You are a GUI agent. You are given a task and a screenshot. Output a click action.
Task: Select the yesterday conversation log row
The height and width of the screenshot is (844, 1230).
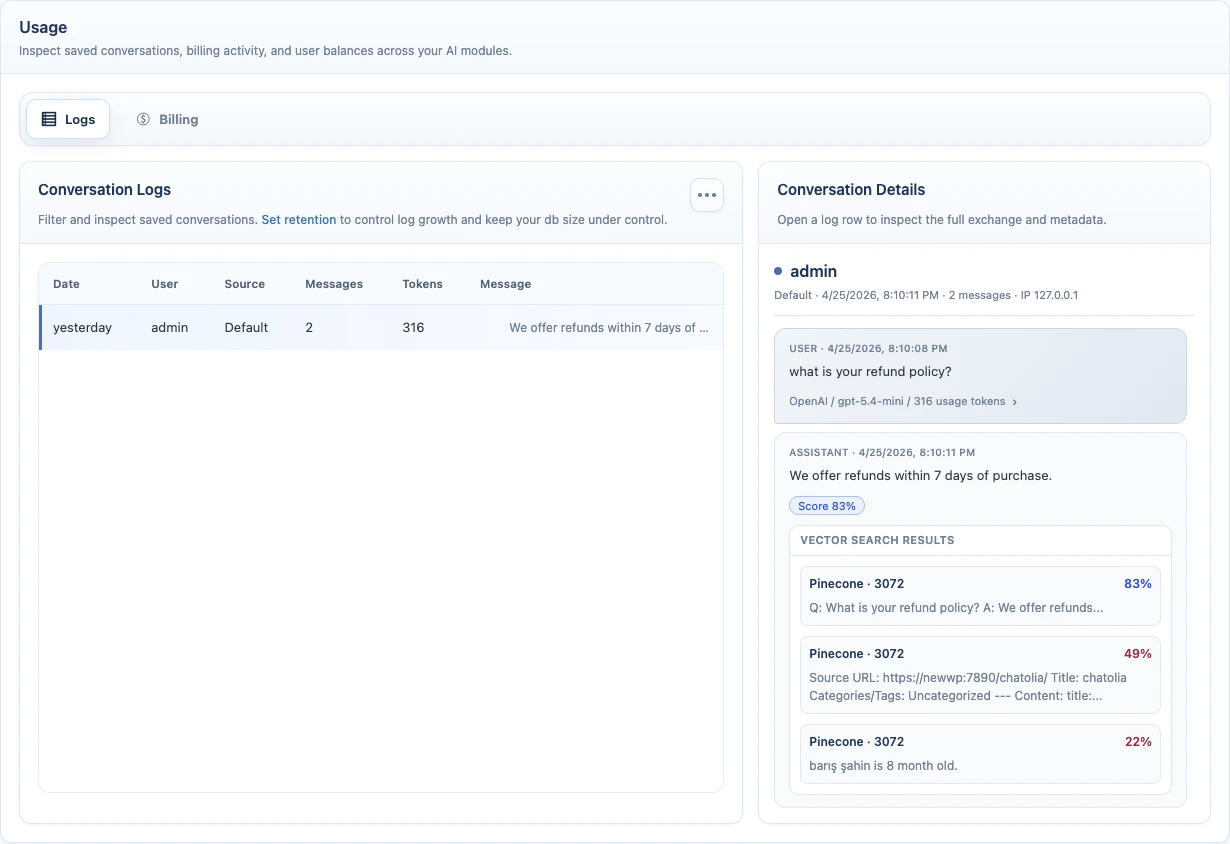pyautogui.click(x=300, y=327)
